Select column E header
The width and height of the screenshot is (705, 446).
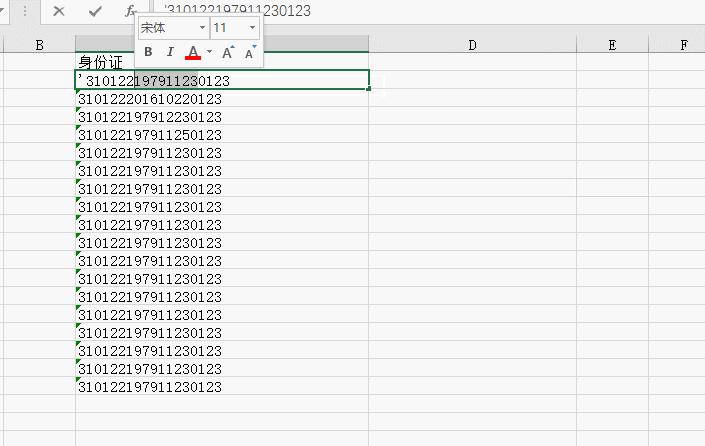pyautogui.click(x=611, y=44)
